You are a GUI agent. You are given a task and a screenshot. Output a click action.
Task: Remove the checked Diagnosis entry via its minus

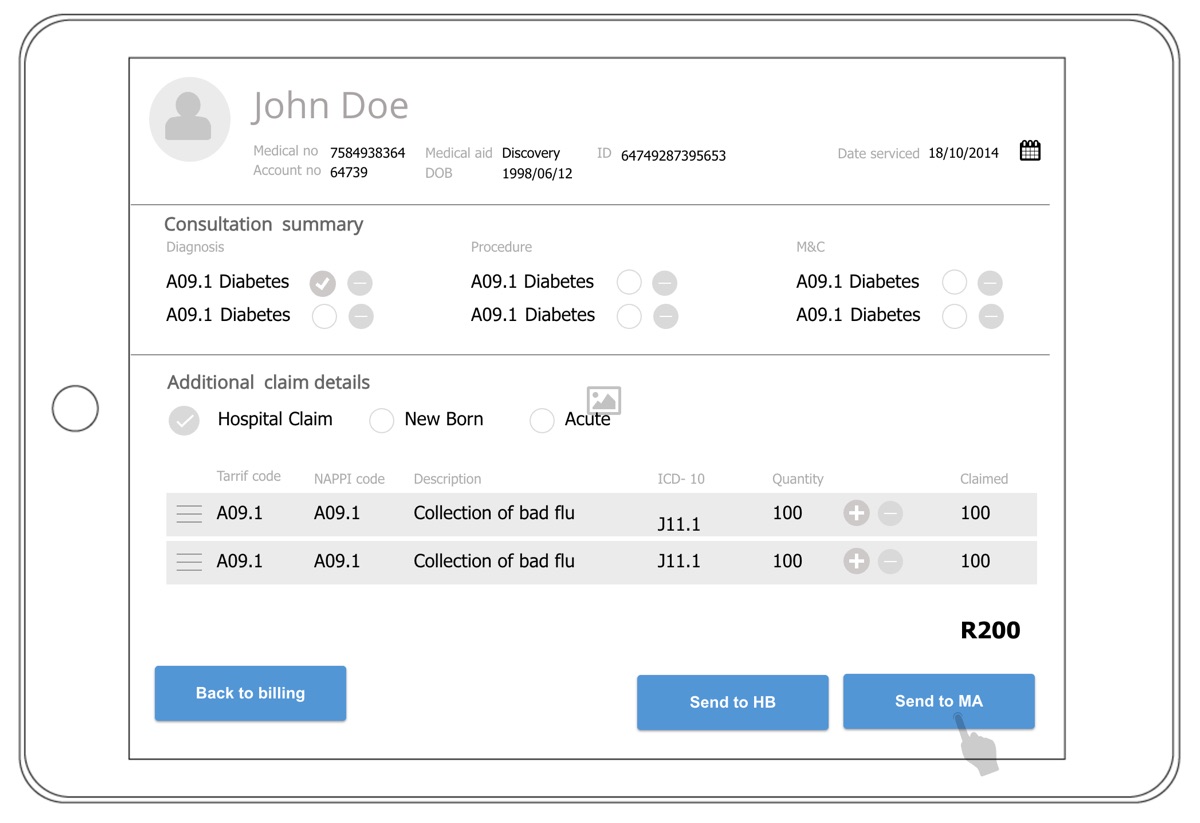tap(360, 283)
